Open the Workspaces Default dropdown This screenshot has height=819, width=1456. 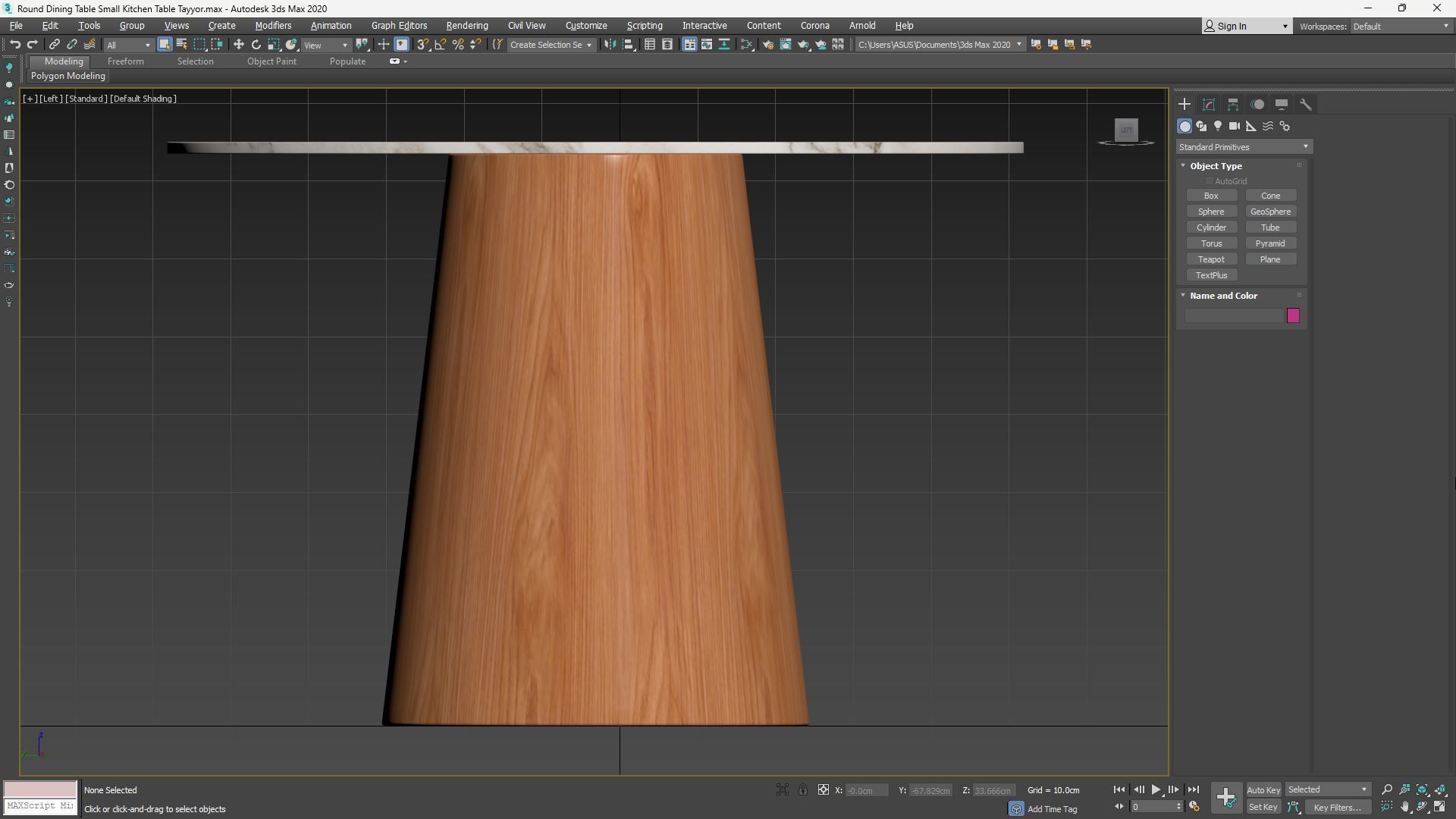click(x=1400, y=27)
